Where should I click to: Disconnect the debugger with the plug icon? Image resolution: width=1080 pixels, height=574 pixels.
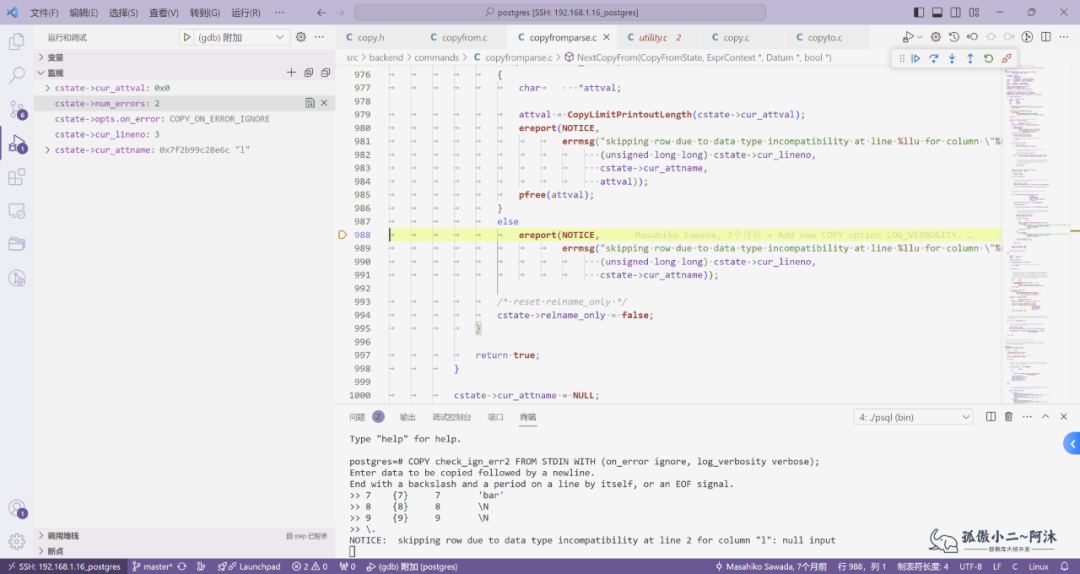1006,59
